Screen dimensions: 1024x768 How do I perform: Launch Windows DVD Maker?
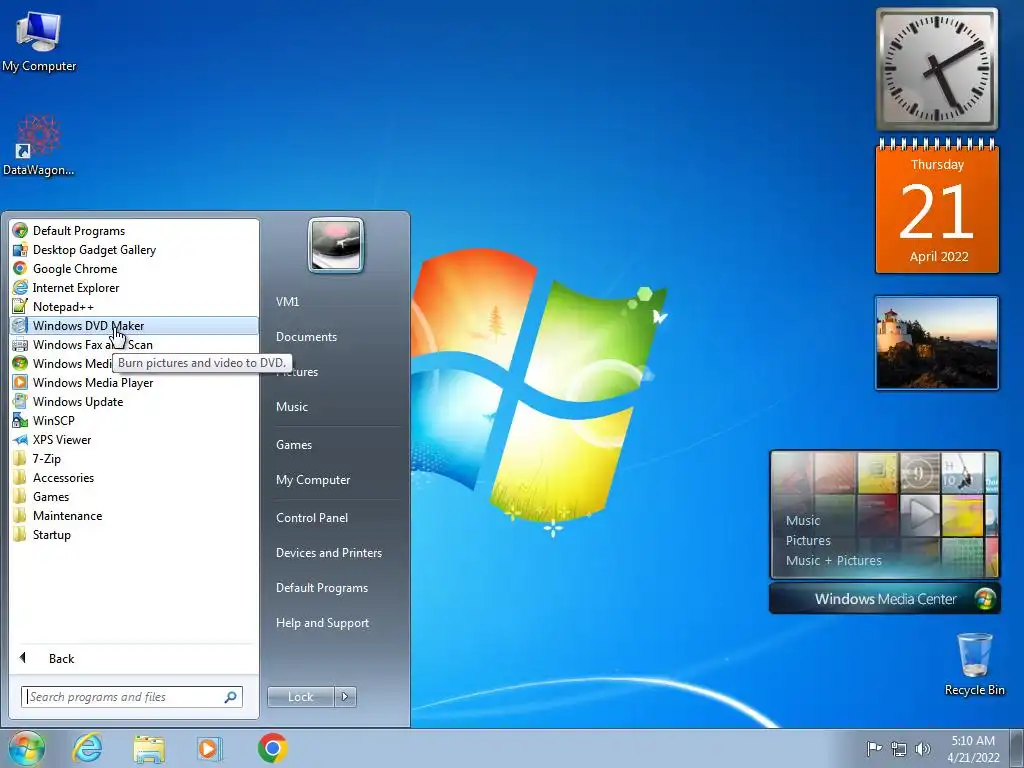click(x=135, y=325)
